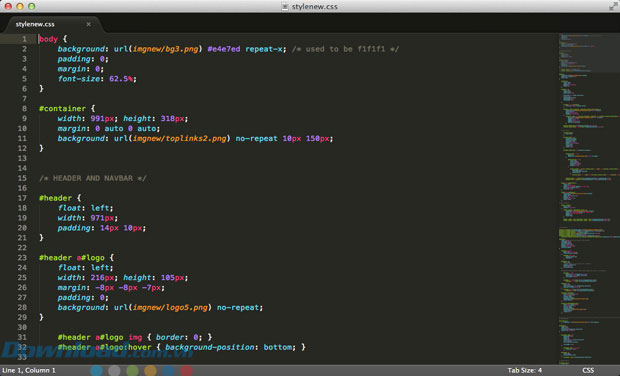
Task: Click the #header a#logo selector on line 23
Action: pos(72,257)
